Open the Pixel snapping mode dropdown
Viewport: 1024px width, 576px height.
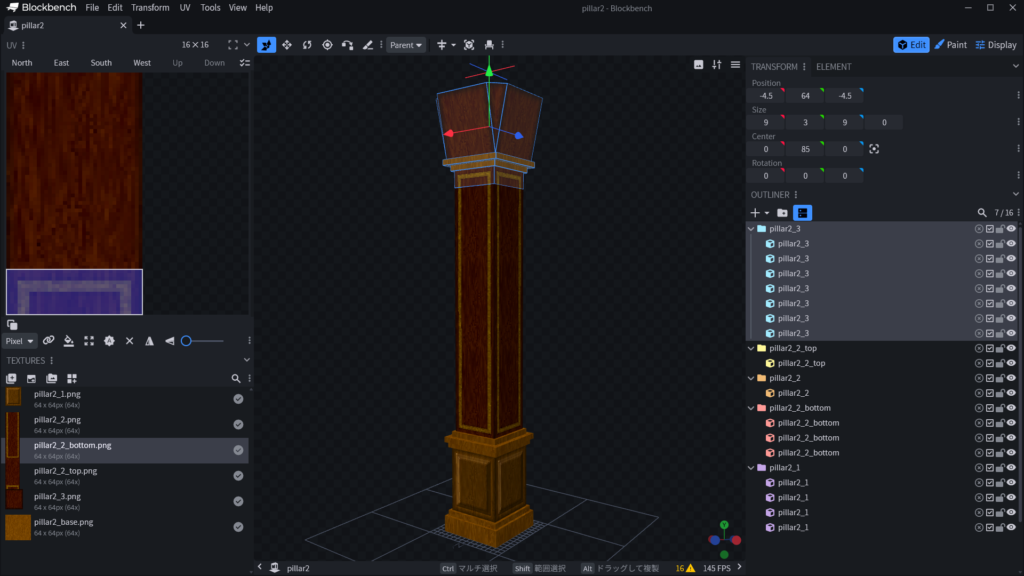click(19, 341)
